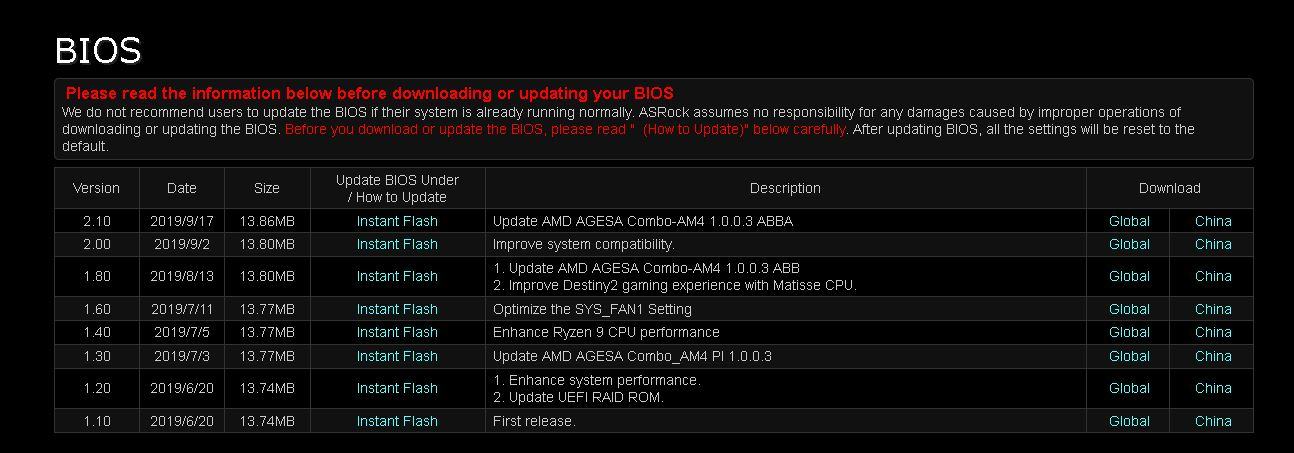
Task: Click China download for version 1.60
Action: click(x=1213, y=309)
